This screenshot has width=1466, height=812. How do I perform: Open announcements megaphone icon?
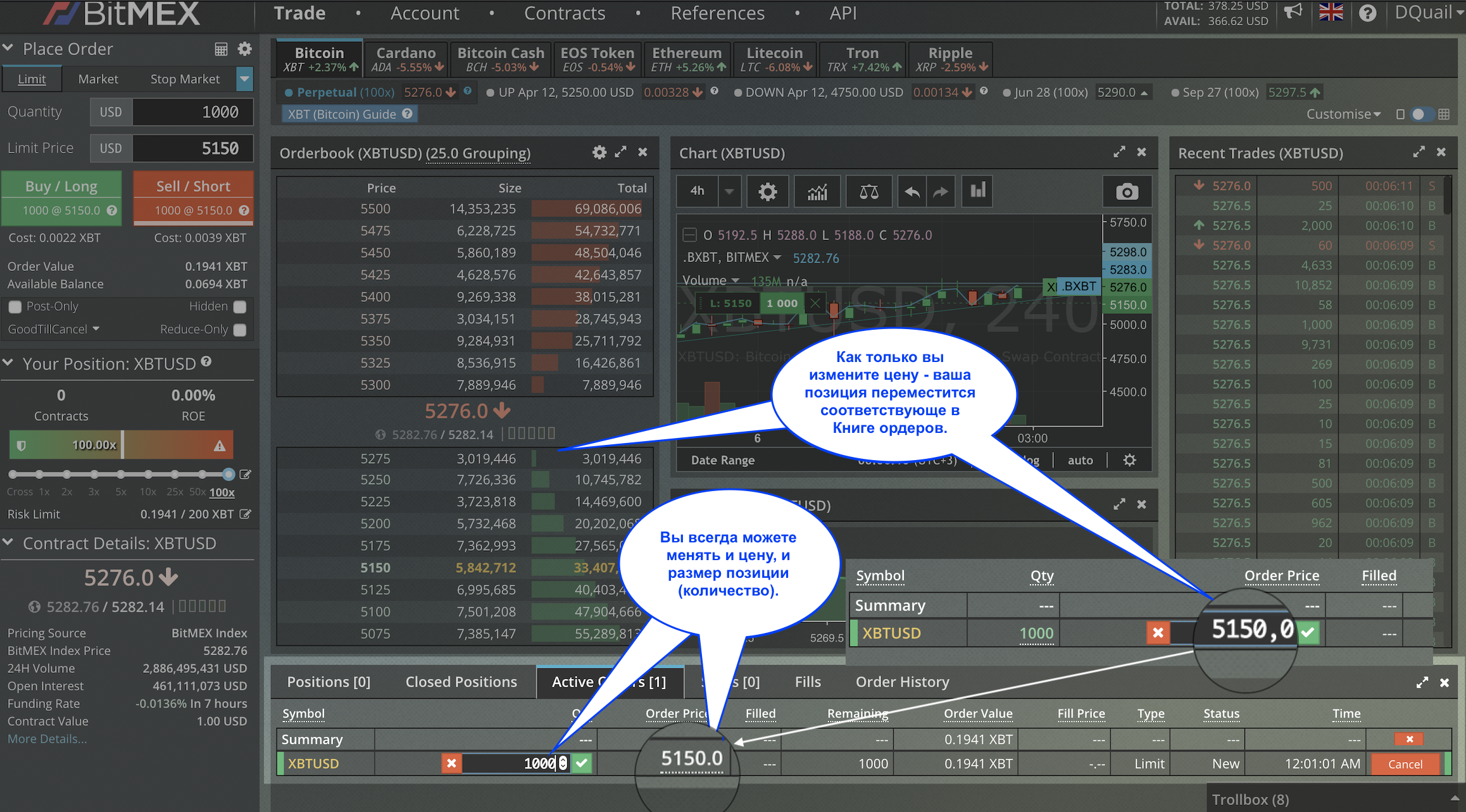pyautogui.click(x=1293, y=12)
